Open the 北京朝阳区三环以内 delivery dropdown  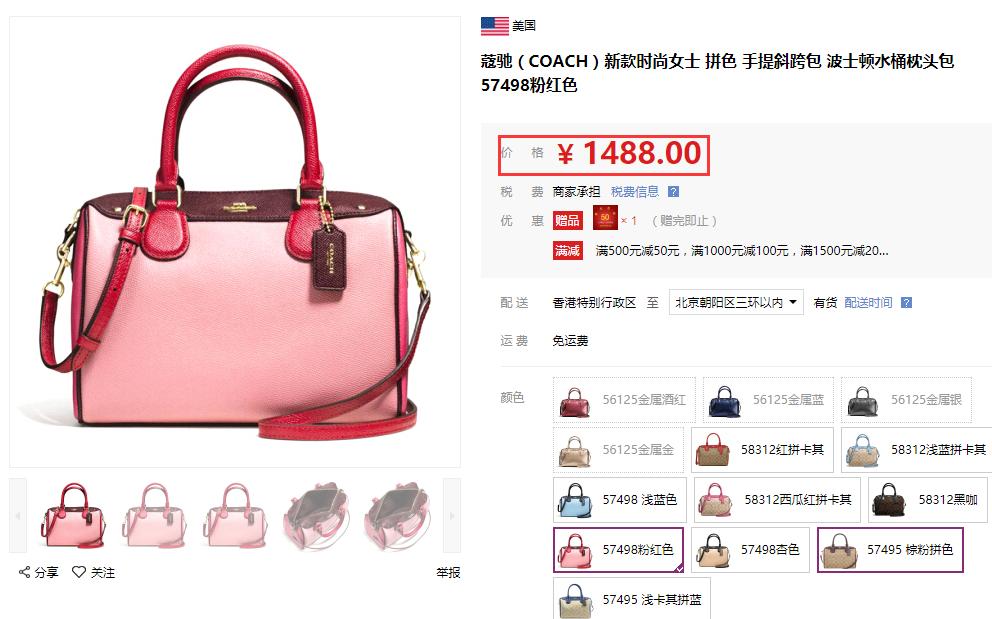point(736,303)
